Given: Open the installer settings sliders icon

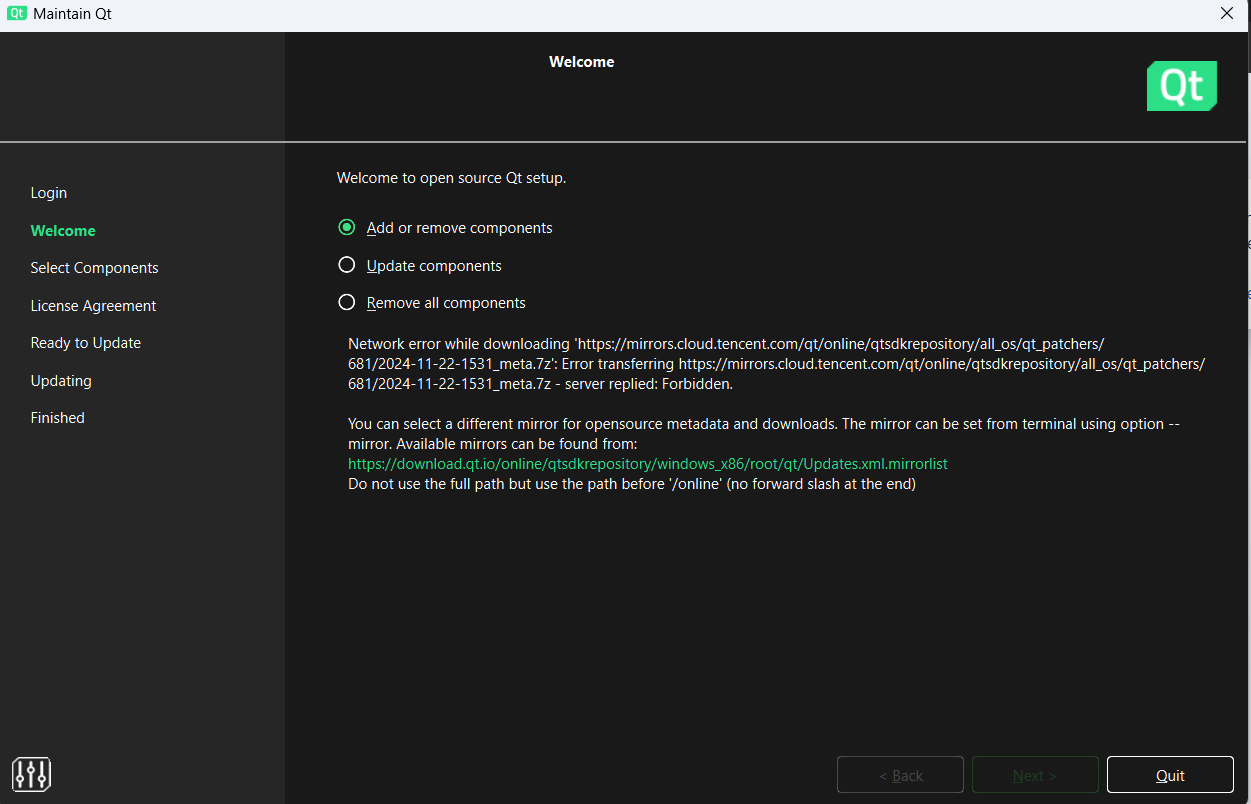Looking at the screenshot, I should click(x=31, y=773).
